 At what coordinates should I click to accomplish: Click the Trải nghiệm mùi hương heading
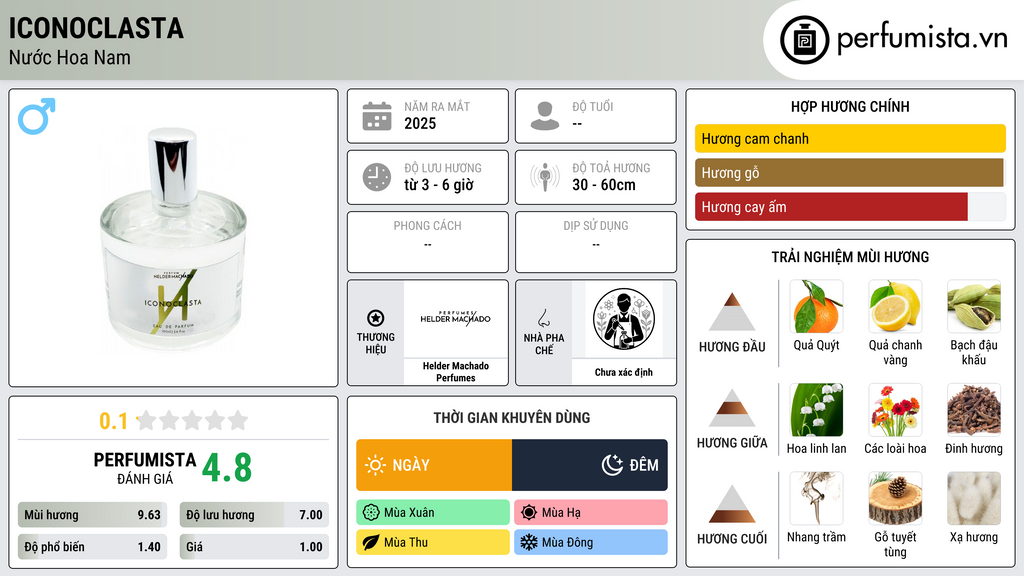pyautogui.click(x=850, y=257)
